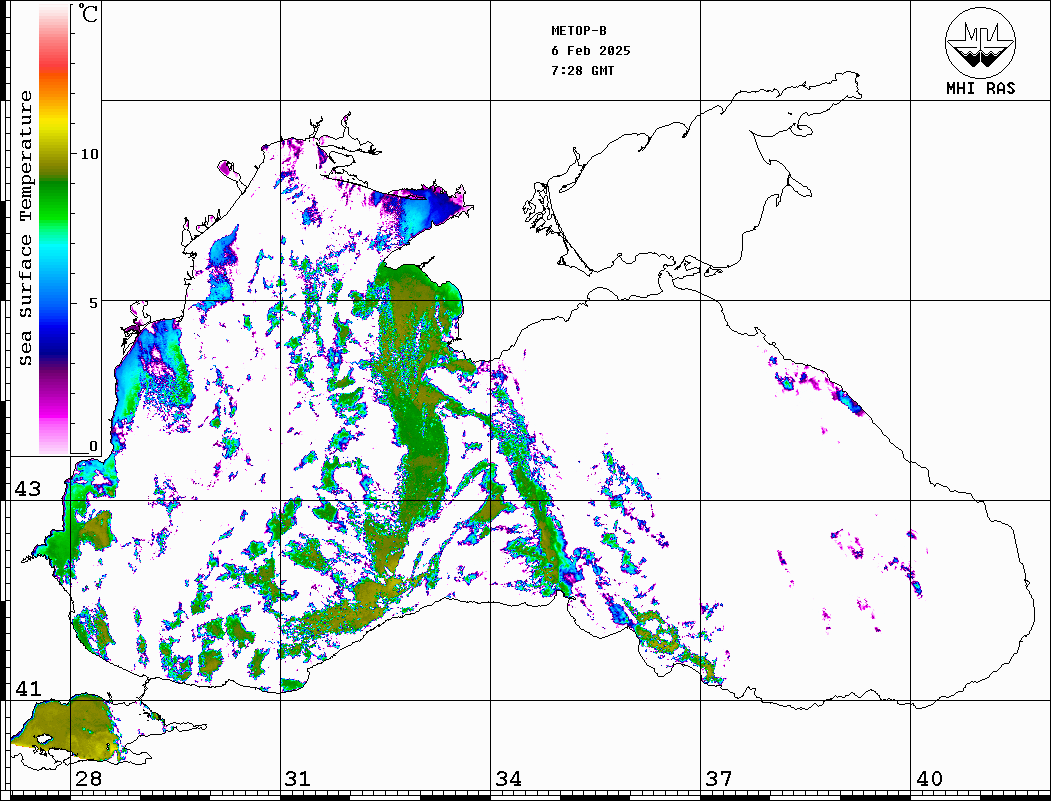Click the 'METOP-B' satellite name text
Image resolution: width=1051 pixels, height=801 pixels.
(x=579, y=31)
